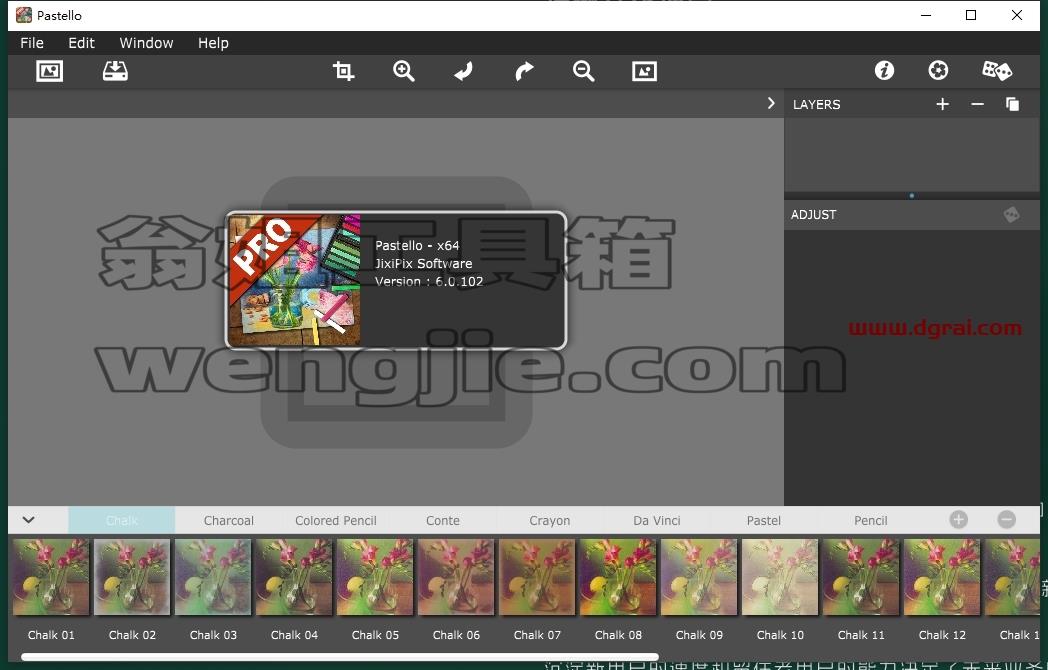
Task: Maximize the Pastello window
Action: pos(971,15)
